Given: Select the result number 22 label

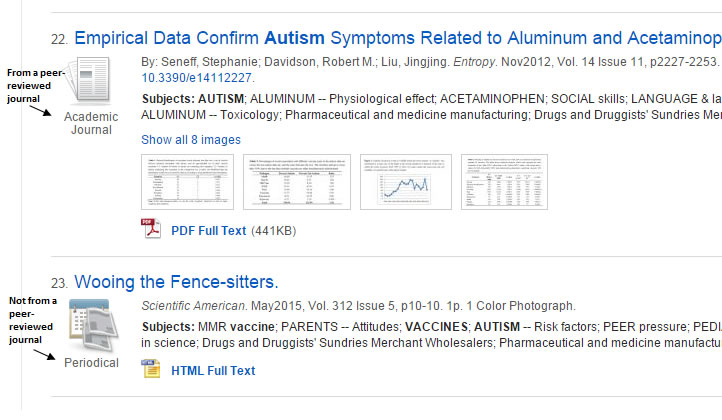Looking at the screenshot, I should 59,40.
